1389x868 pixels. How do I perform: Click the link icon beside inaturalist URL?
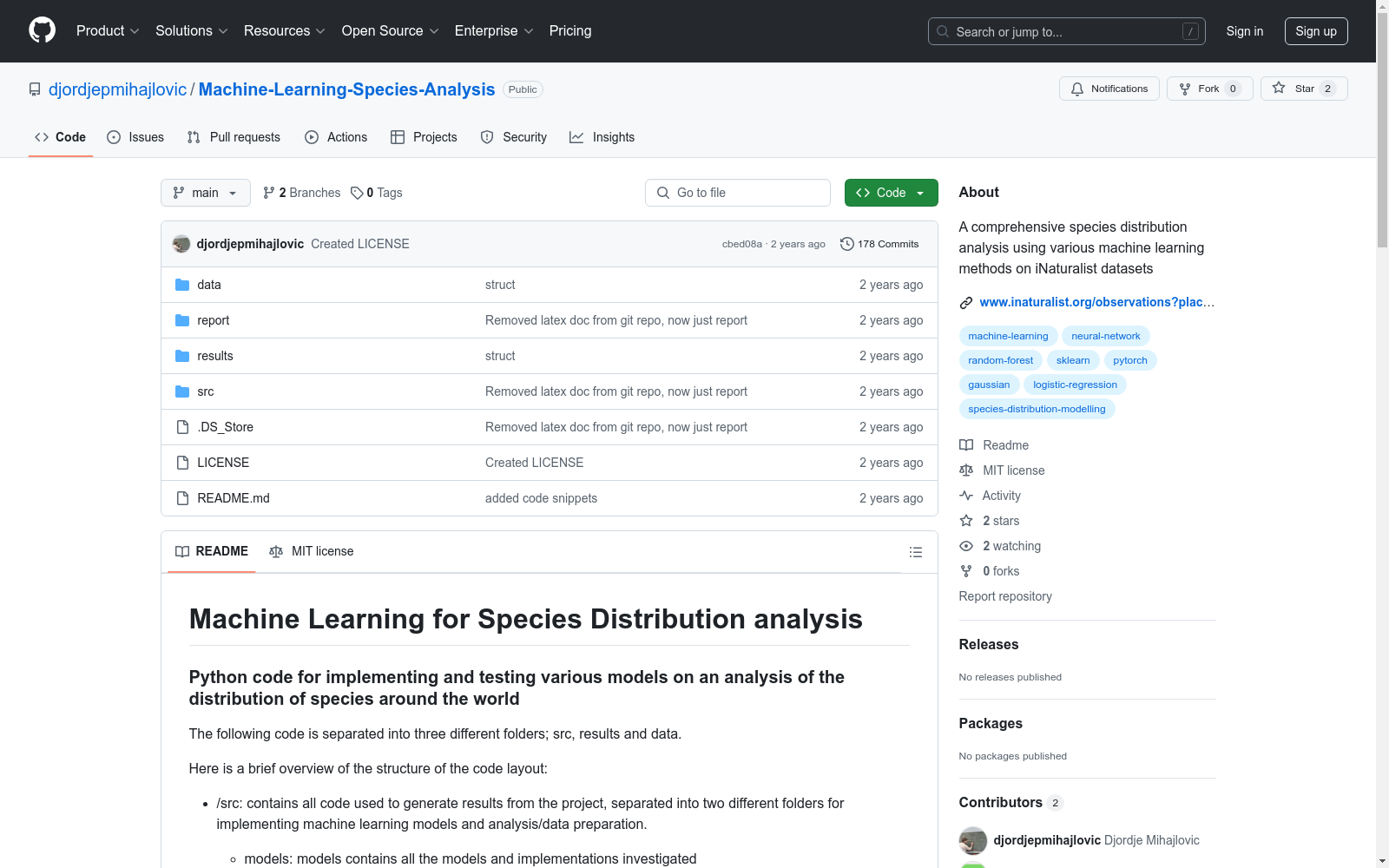coord(966,303)
